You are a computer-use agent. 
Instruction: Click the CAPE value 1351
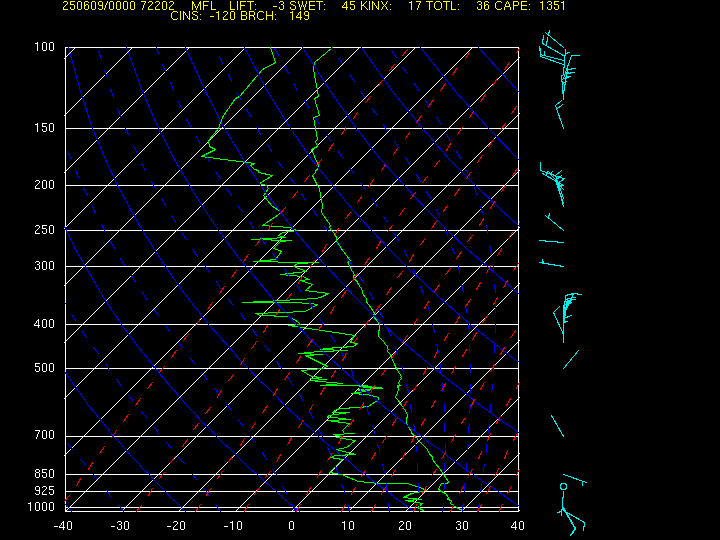click(x=552, y=6)
